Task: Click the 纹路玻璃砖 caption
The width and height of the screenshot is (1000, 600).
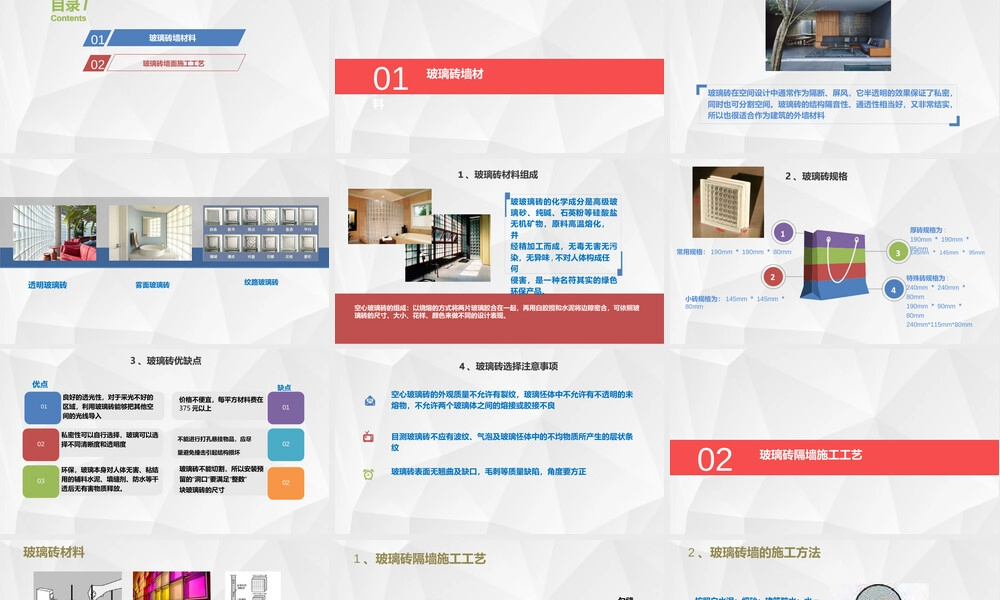Action: tap(261, 282)
